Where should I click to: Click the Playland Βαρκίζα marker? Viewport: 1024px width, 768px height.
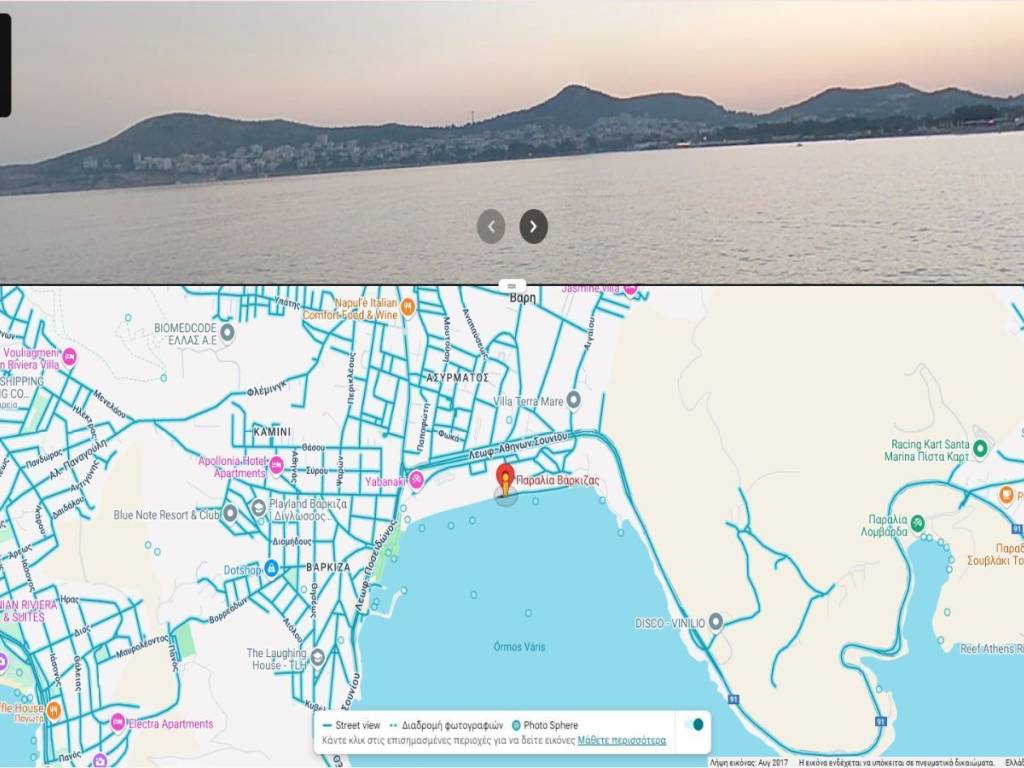(x=258, y=506)
